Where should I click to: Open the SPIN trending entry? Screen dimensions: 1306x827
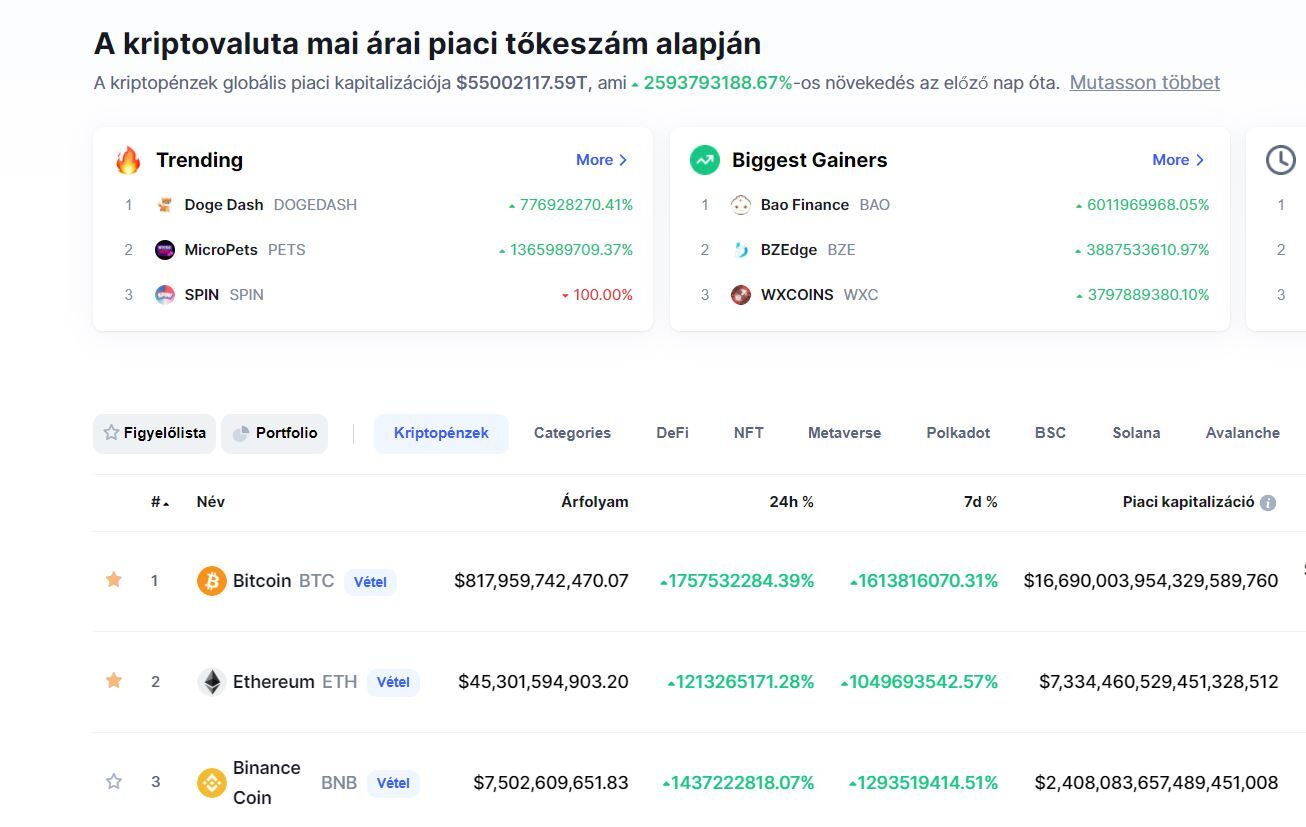202,295
